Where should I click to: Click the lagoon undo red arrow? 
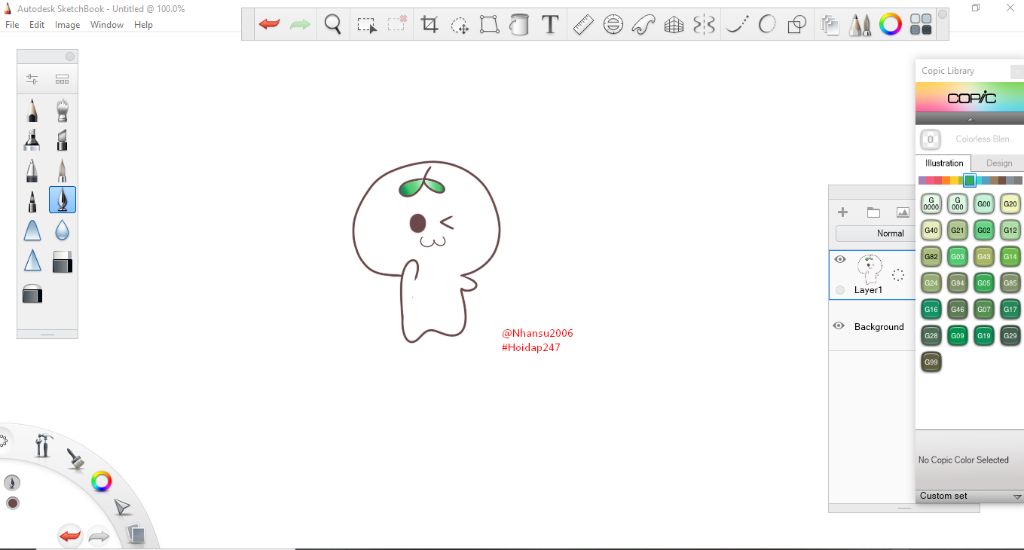coord(70,536)
